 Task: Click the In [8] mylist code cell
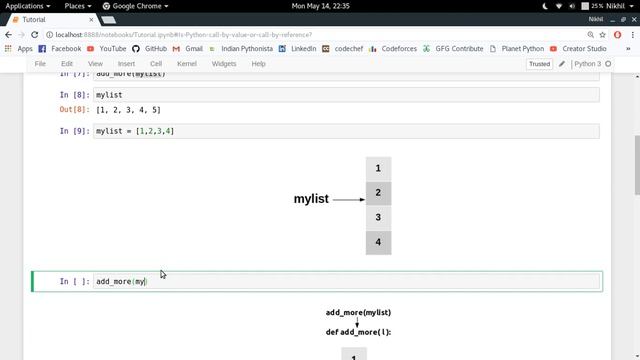(x=346, y=95)
